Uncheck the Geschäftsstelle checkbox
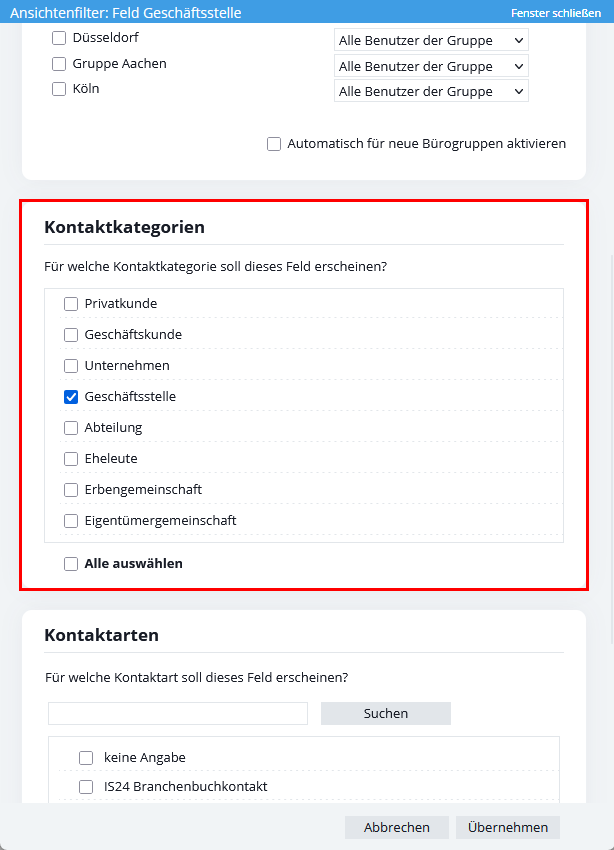 pyautogui.click(x=71, y=397)
